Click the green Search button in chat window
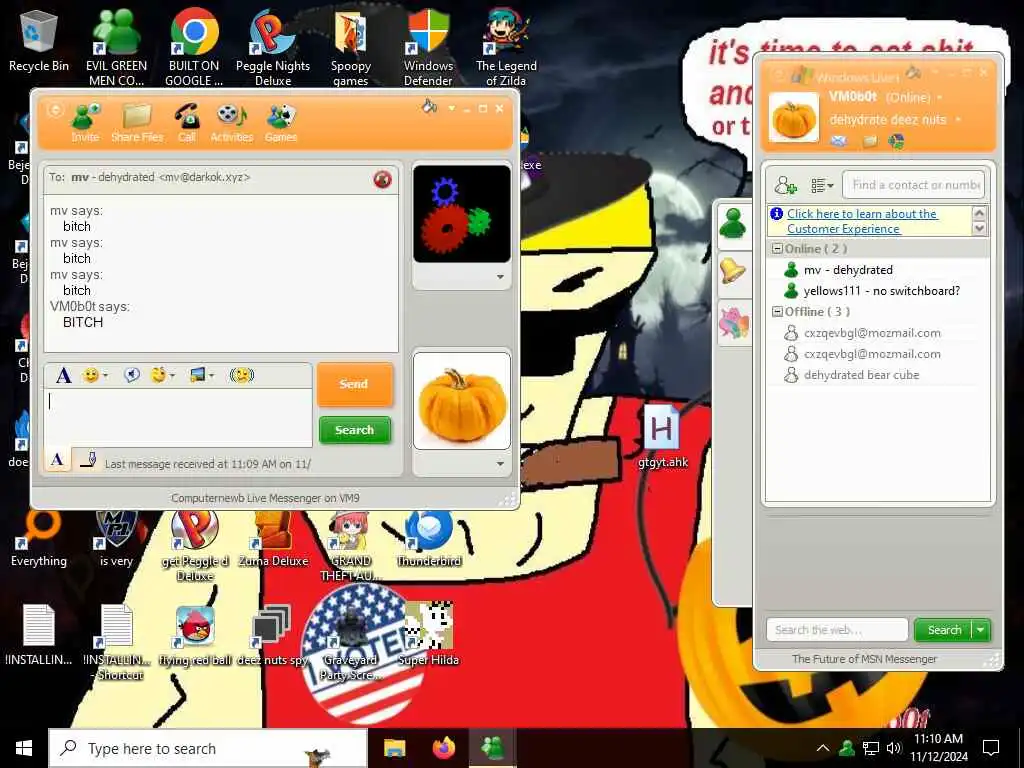 (x=355, y=430)
